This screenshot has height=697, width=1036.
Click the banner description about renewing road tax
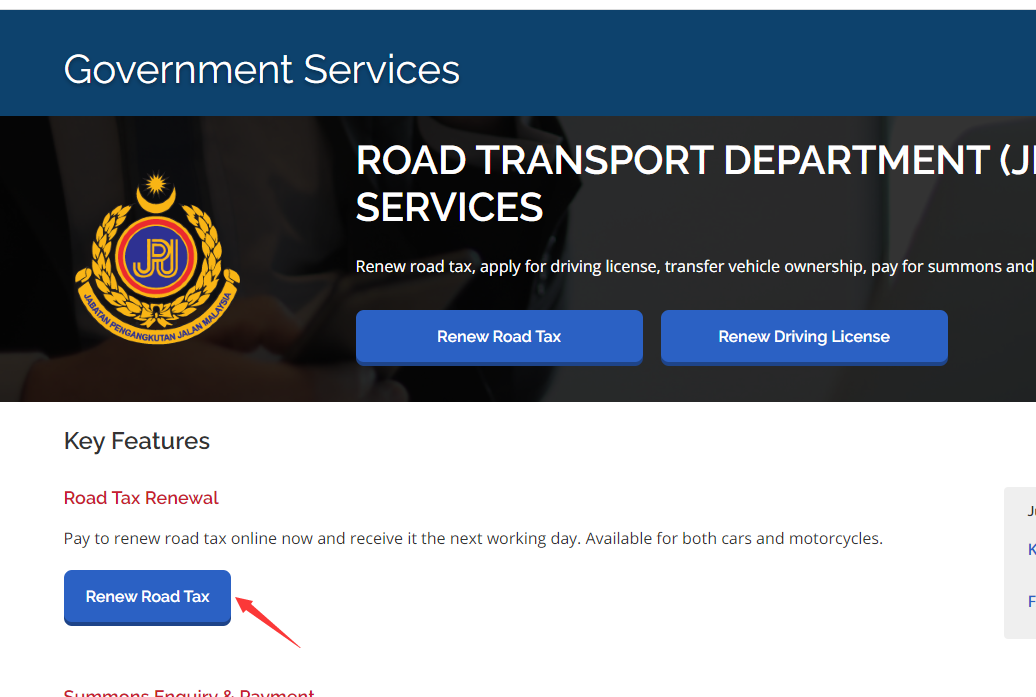pyautogui.click(x=696, y=266)
